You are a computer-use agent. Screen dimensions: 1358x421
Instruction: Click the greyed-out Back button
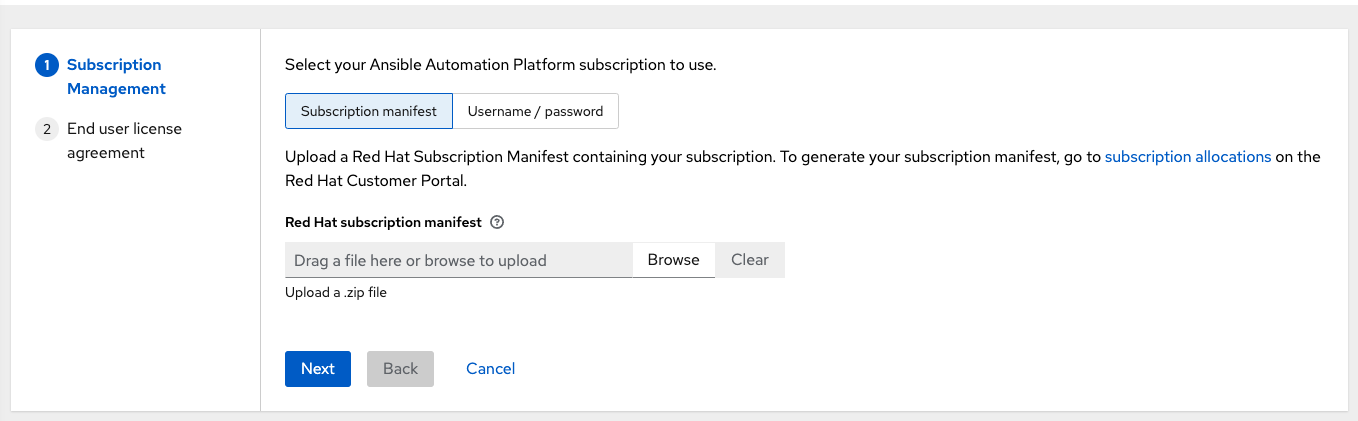pyautogui.click(x=400, y=368)
